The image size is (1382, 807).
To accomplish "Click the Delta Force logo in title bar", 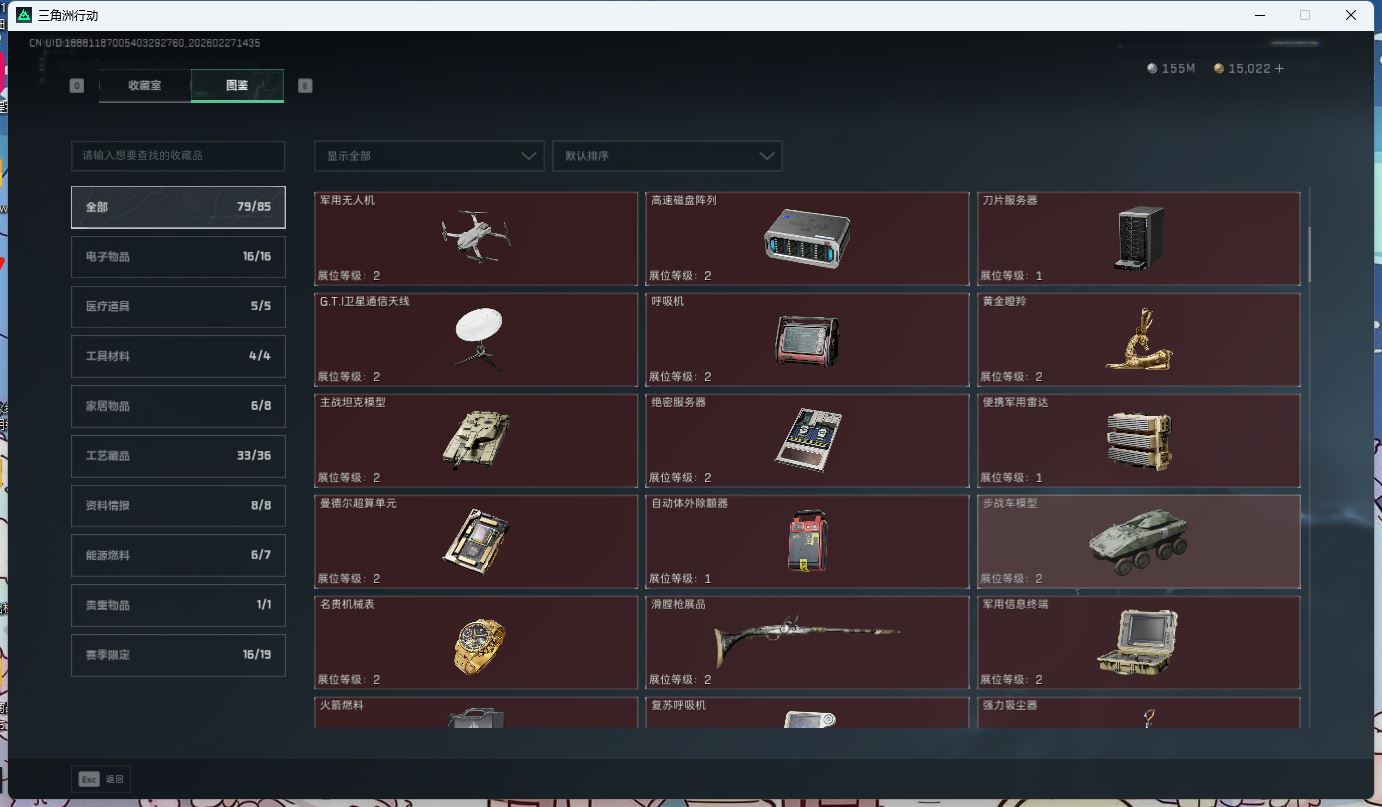I will coord(22,15).
